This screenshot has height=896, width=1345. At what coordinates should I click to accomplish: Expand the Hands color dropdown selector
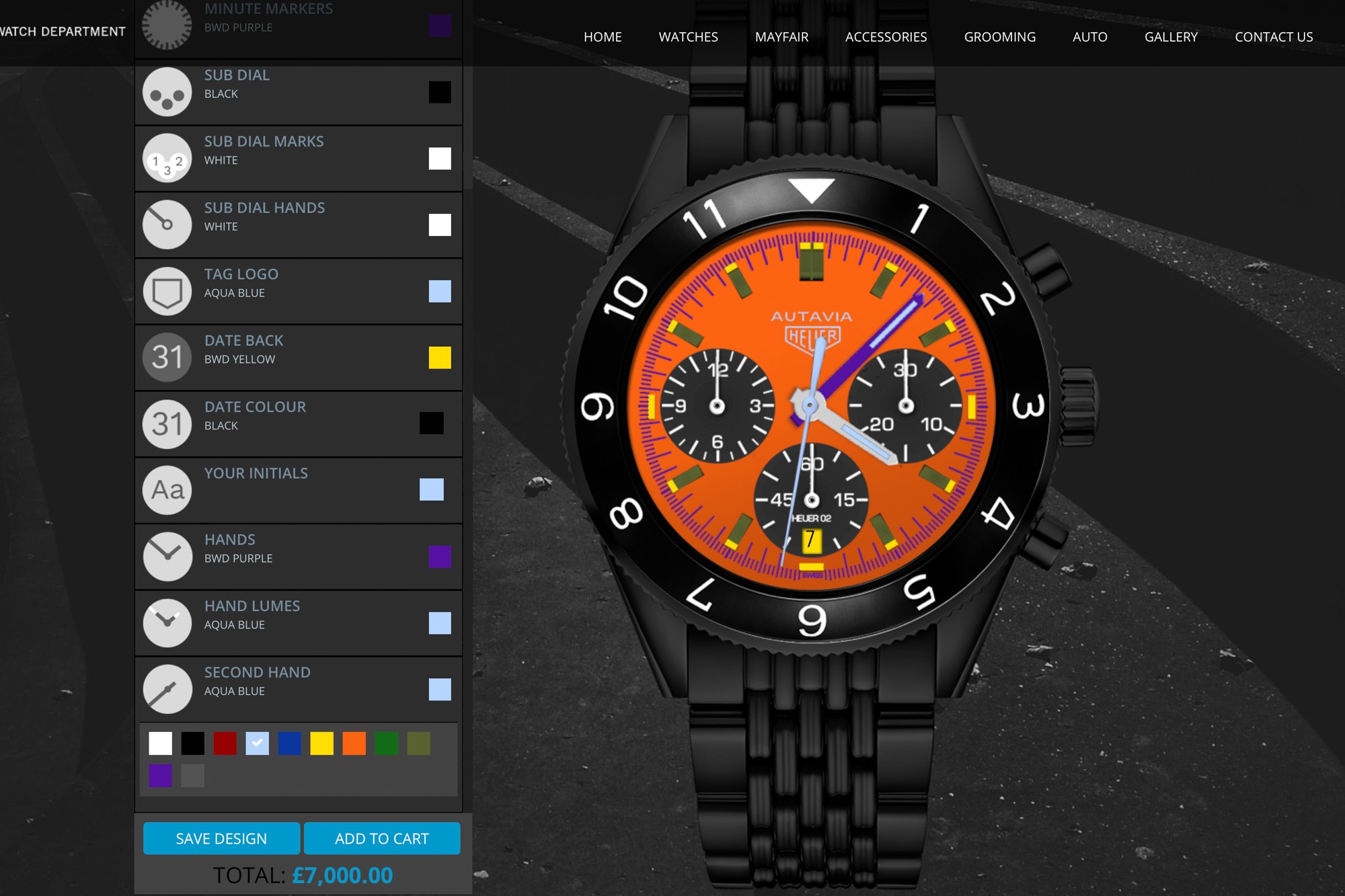tap(440, 556)
